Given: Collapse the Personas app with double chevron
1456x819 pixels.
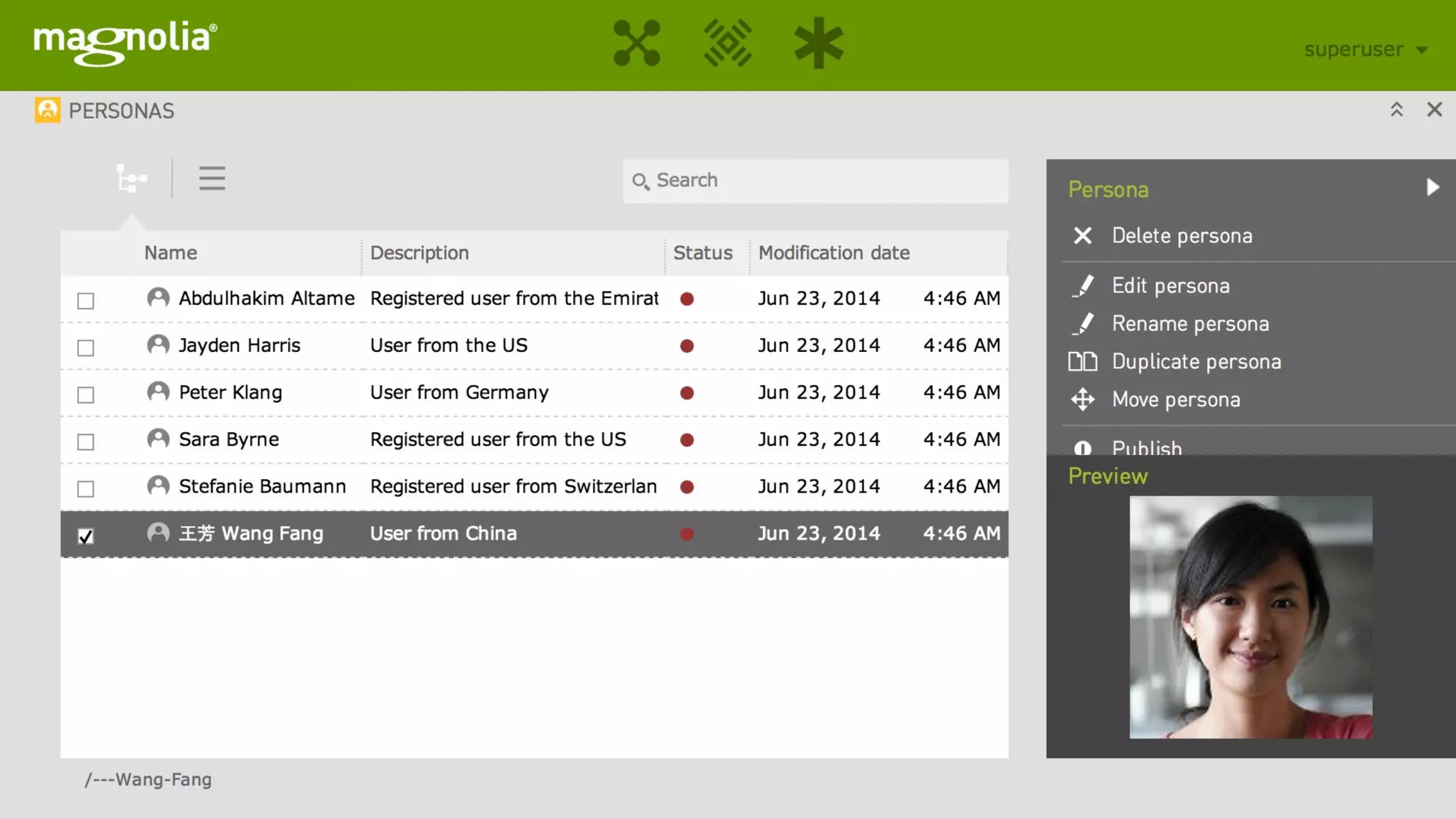Looking at the screenshot, I should pyautogui.click(x=1396, y=109).
